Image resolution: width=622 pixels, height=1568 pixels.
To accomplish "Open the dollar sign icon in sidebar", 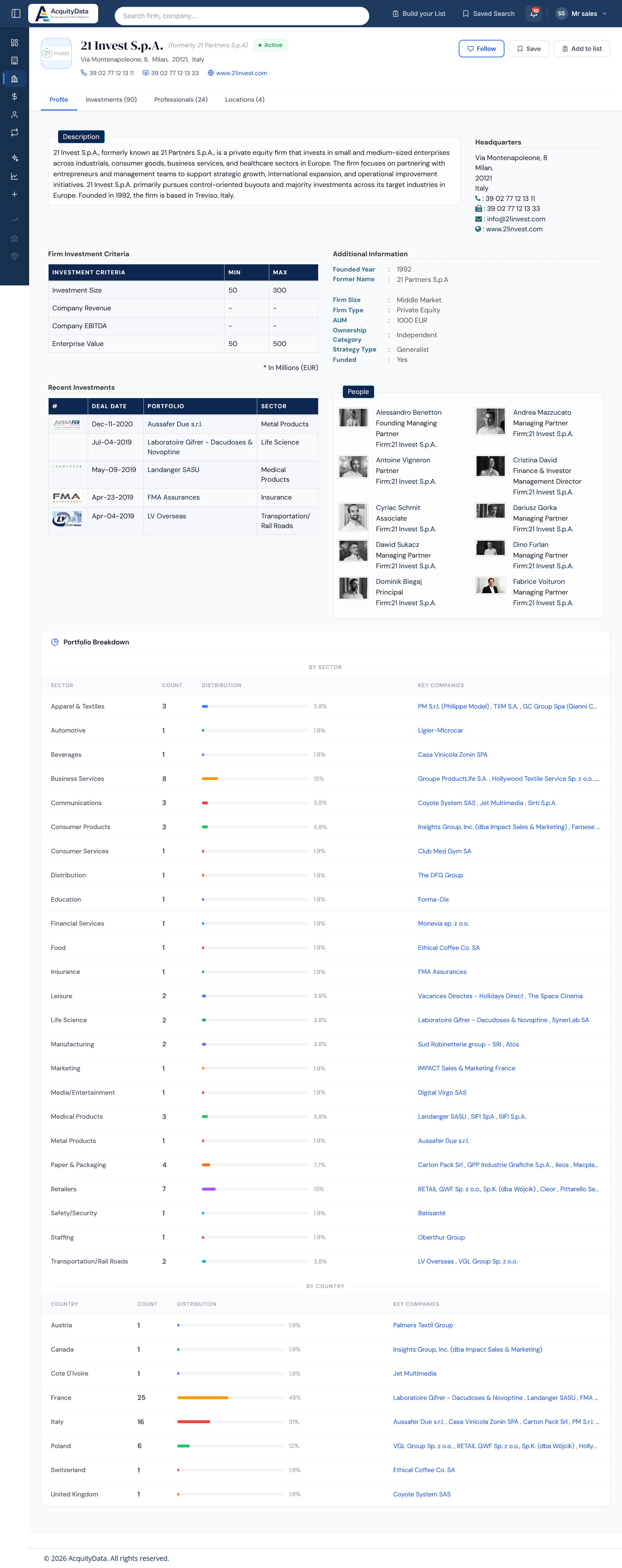I will click(15, 96).
